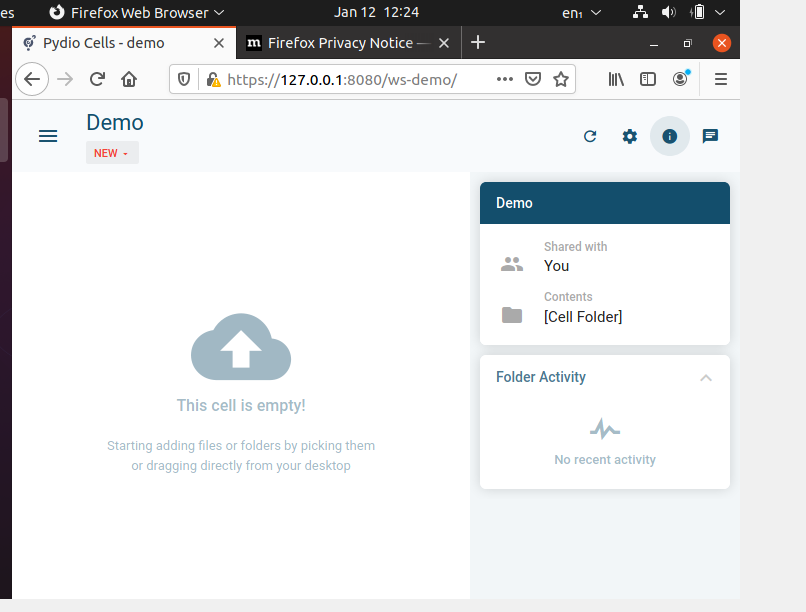Open the en keyboard layout dropdown
Image resolution: width=806 pixels, height=612 pixels.
(581, 13)
